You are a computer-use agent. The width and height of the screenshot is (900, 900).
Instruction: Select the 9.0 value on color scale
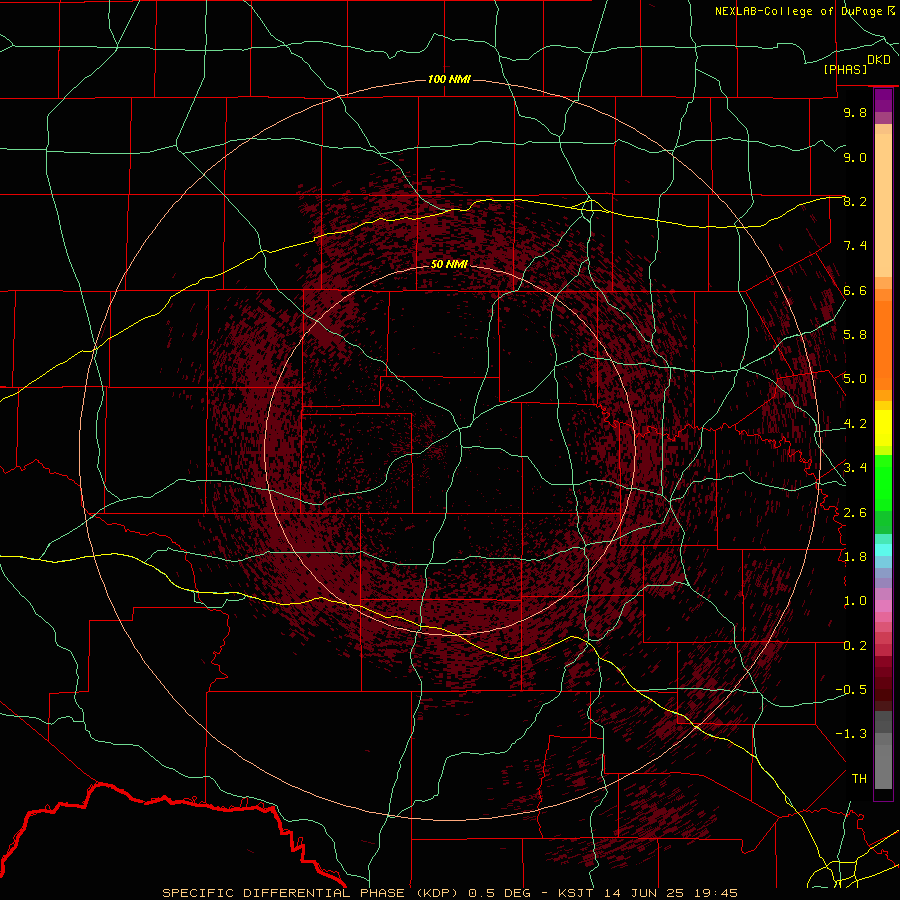(855, 157)
